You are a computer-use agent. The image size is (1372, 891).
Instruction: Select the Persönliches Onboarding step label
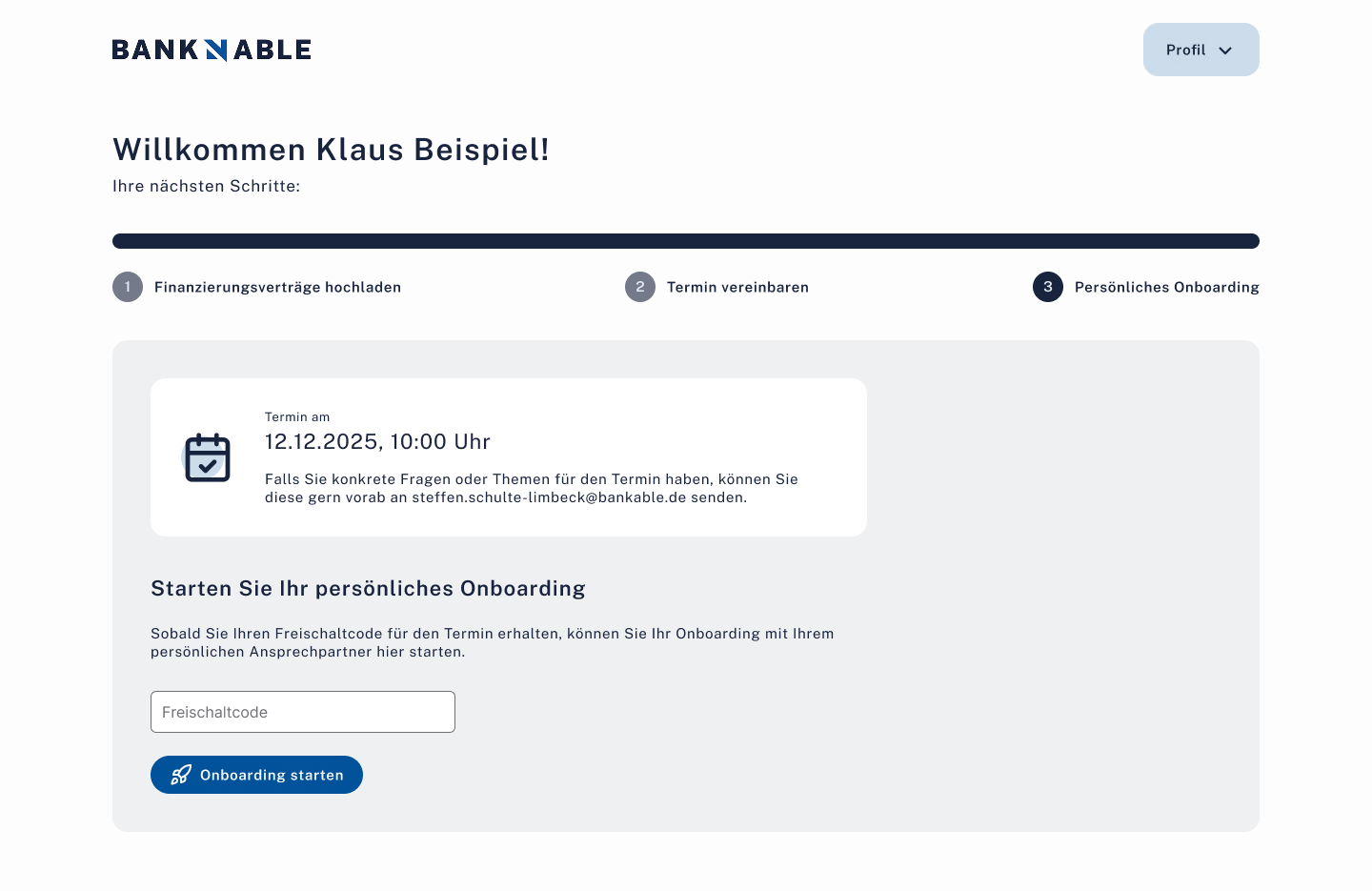[x=1166, y=287]
